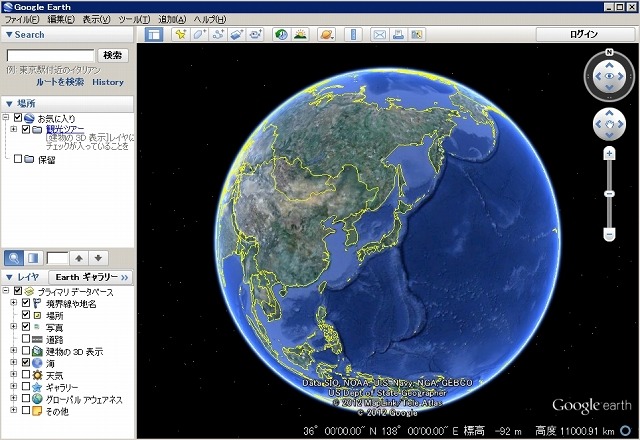
Task: Open the 編集 menu
Action: [61, 19]
